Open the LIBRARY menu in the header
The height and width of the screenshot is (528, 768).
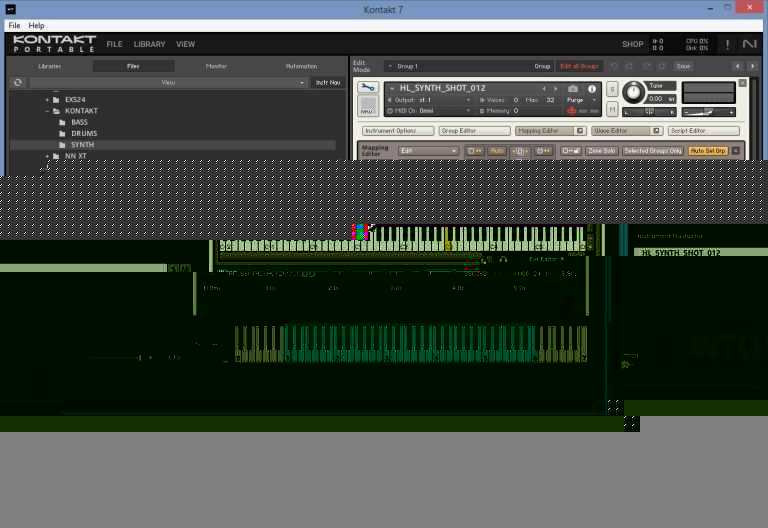(149, 44)
